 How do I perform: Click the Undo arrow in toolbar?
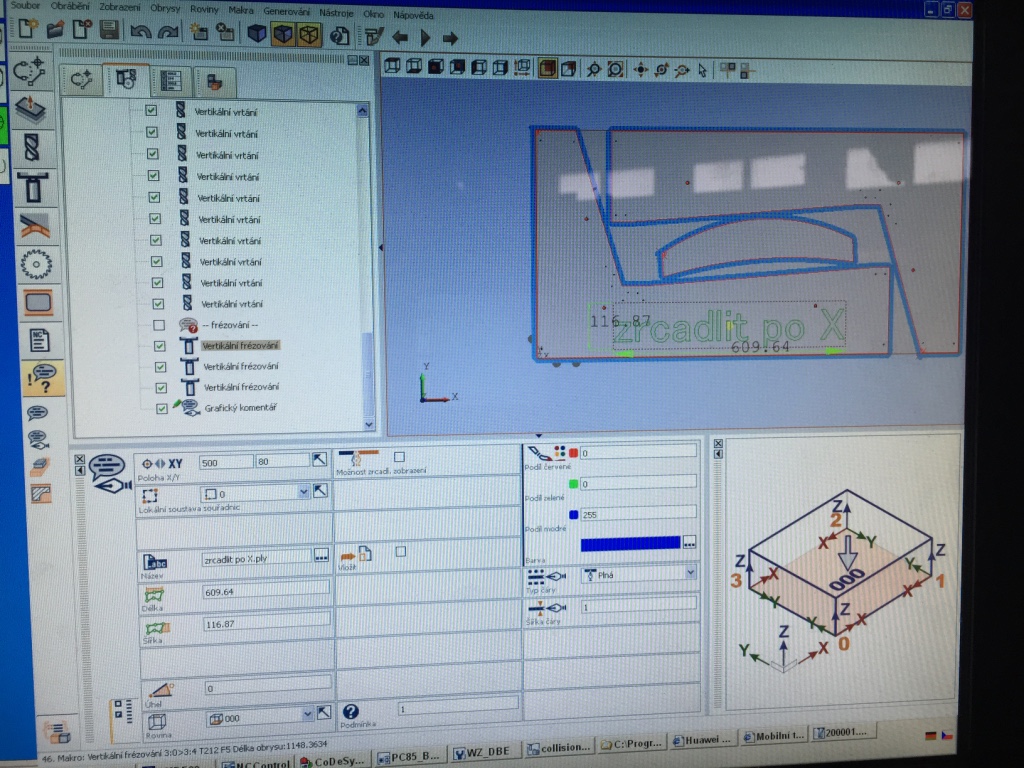[x=140, y=32]
